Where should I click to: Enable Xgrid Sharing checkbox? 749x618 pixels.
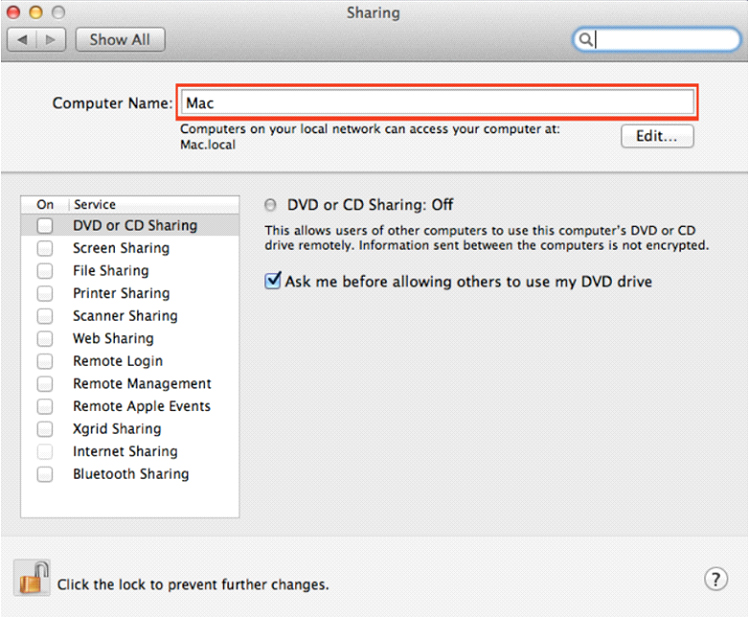(45, 429)
